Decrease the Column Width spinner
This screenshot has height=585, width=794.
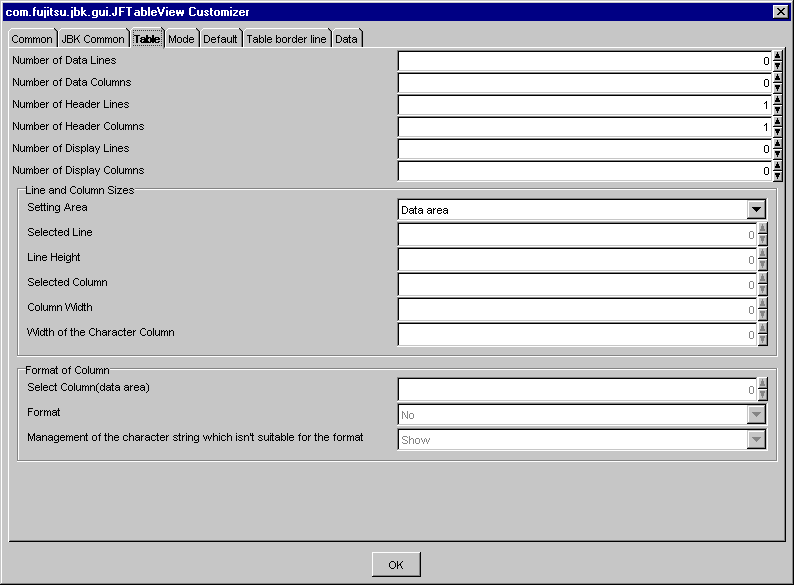point(762,315)
